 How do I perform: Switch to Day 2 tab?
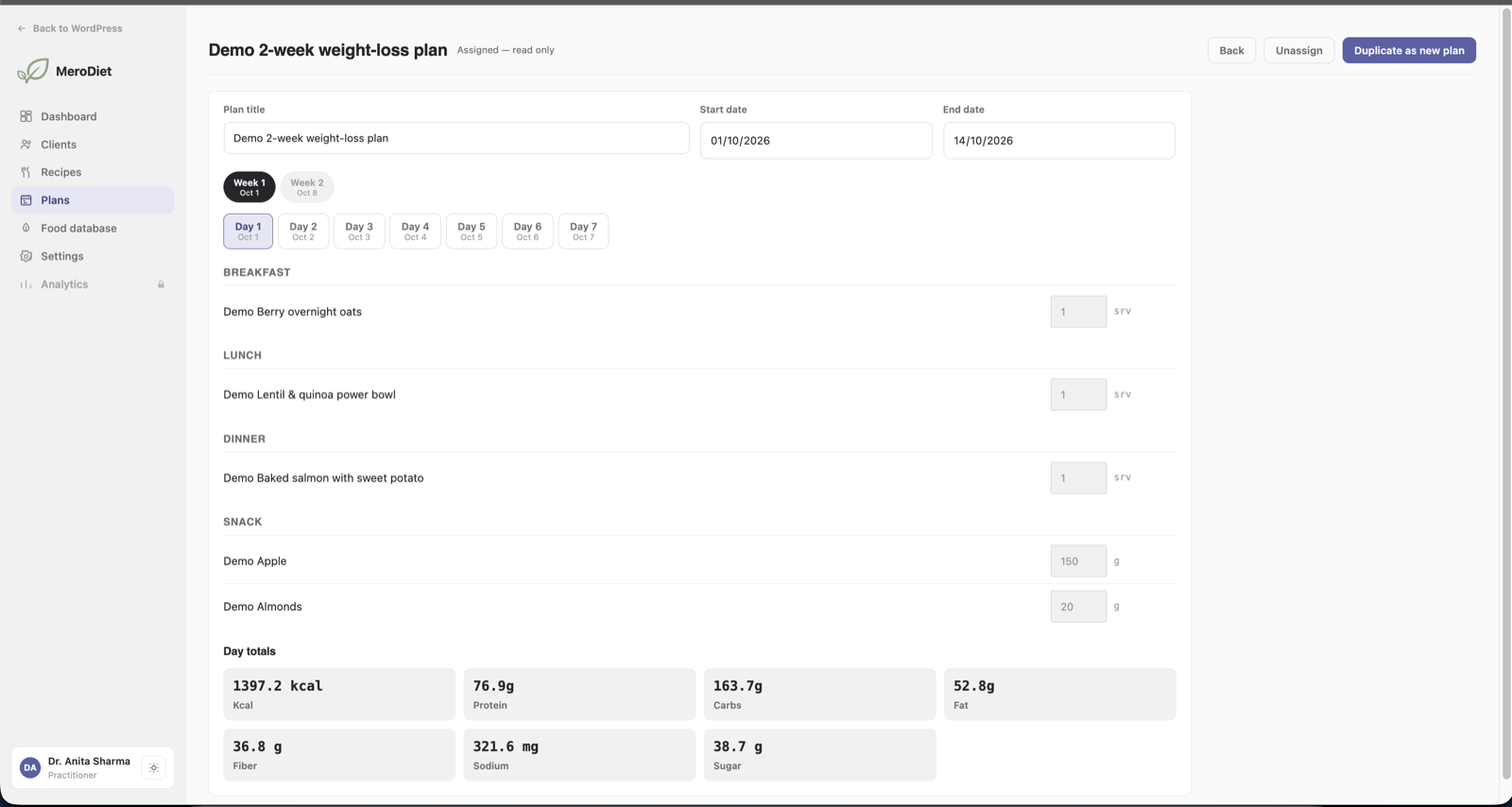(303, 232)
